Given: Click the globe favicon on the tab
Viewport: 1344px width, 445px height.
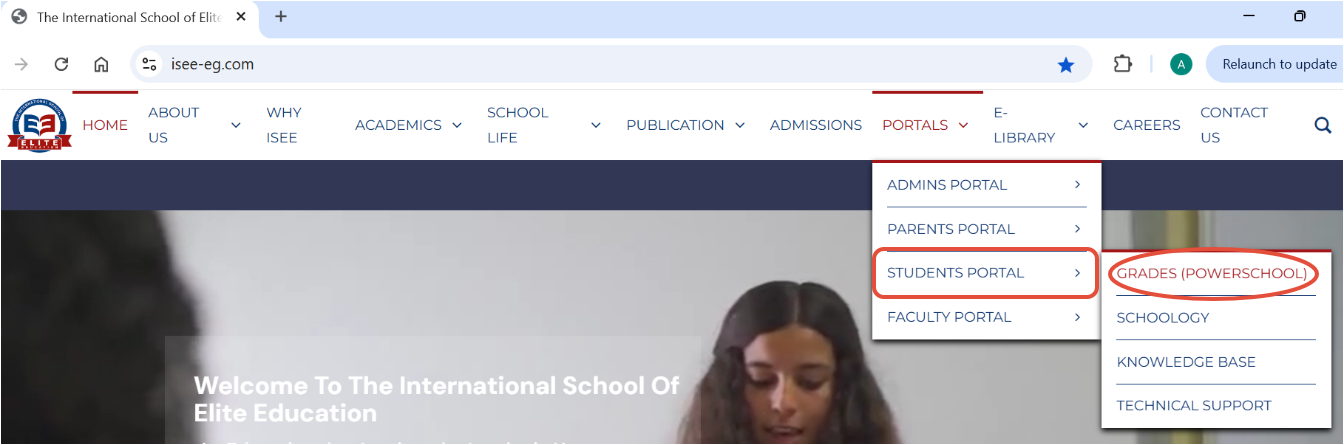Looking at the screenshot, I should coord(19,17).
